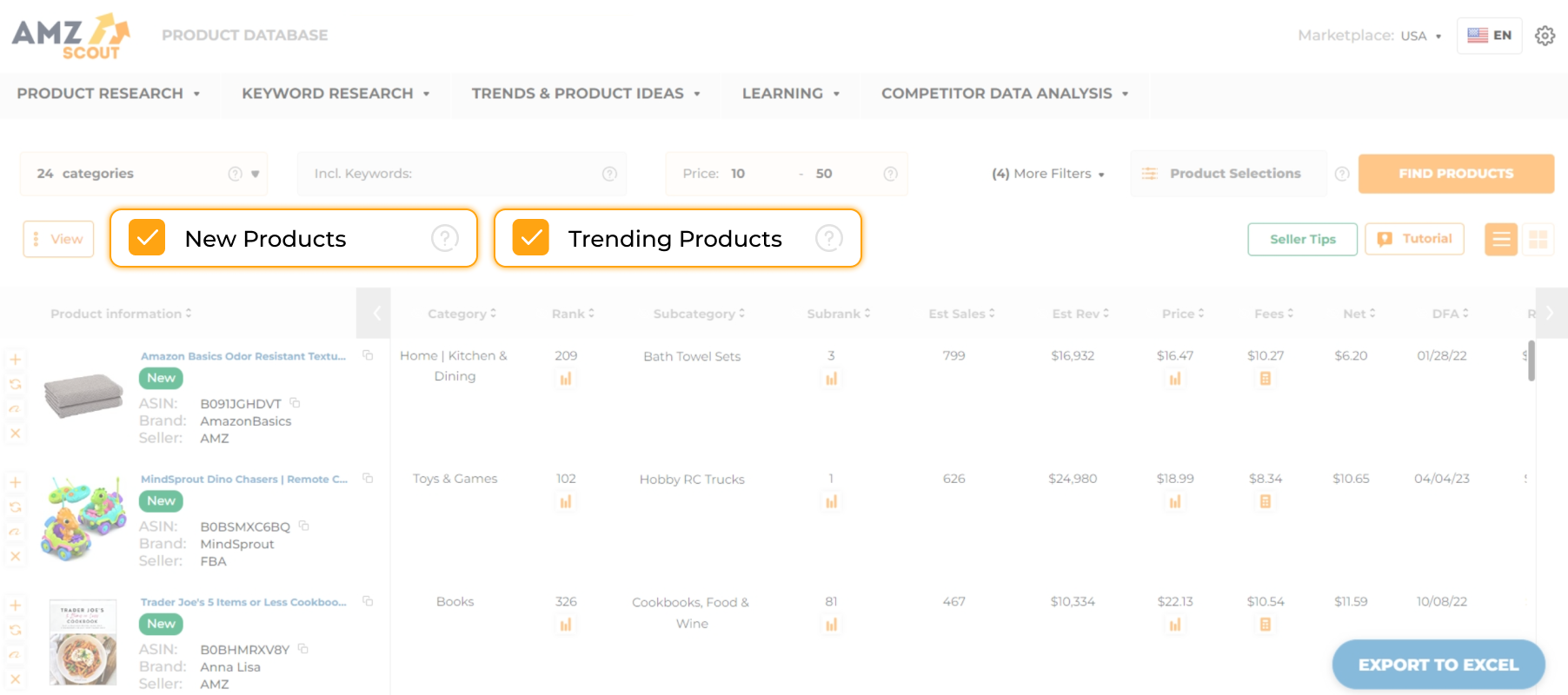Open the EN language selector
1568x695 pixels.
pyautogui.click(x=1489, y=36)
